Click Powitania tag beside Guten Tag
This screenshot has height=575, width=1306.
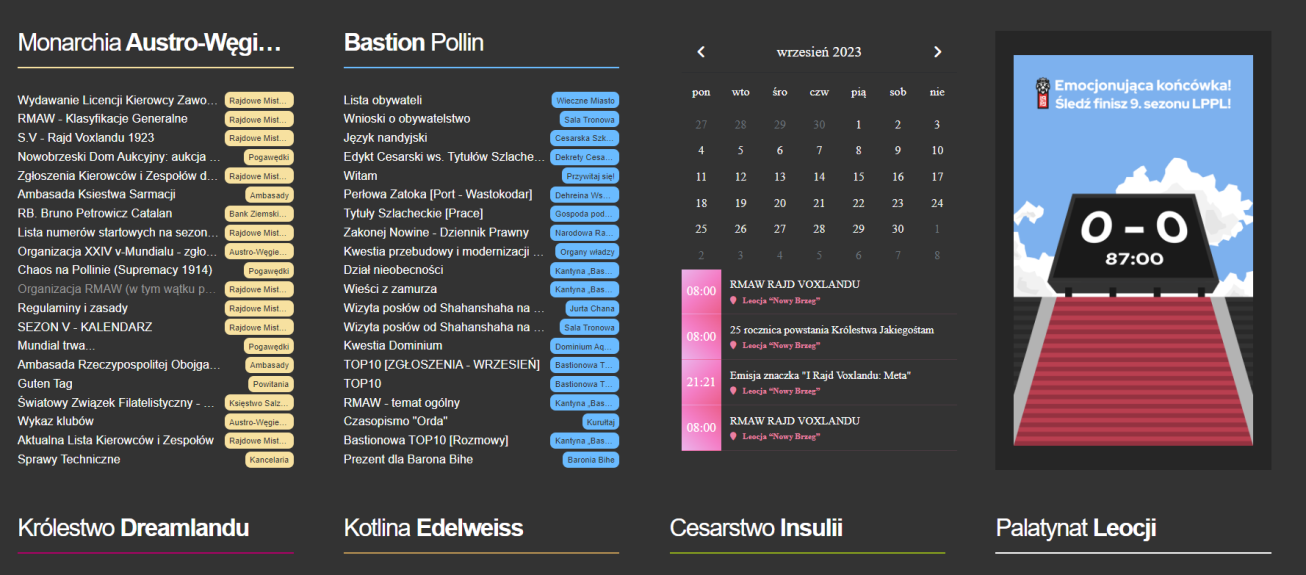(x=271, y=384)
